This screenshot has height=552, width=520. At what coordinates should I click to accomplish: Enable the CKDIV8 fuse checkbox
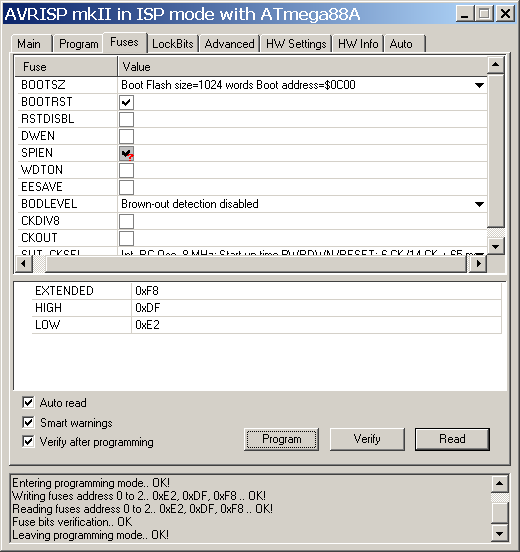pyautogui.click(x=126, y=221)
